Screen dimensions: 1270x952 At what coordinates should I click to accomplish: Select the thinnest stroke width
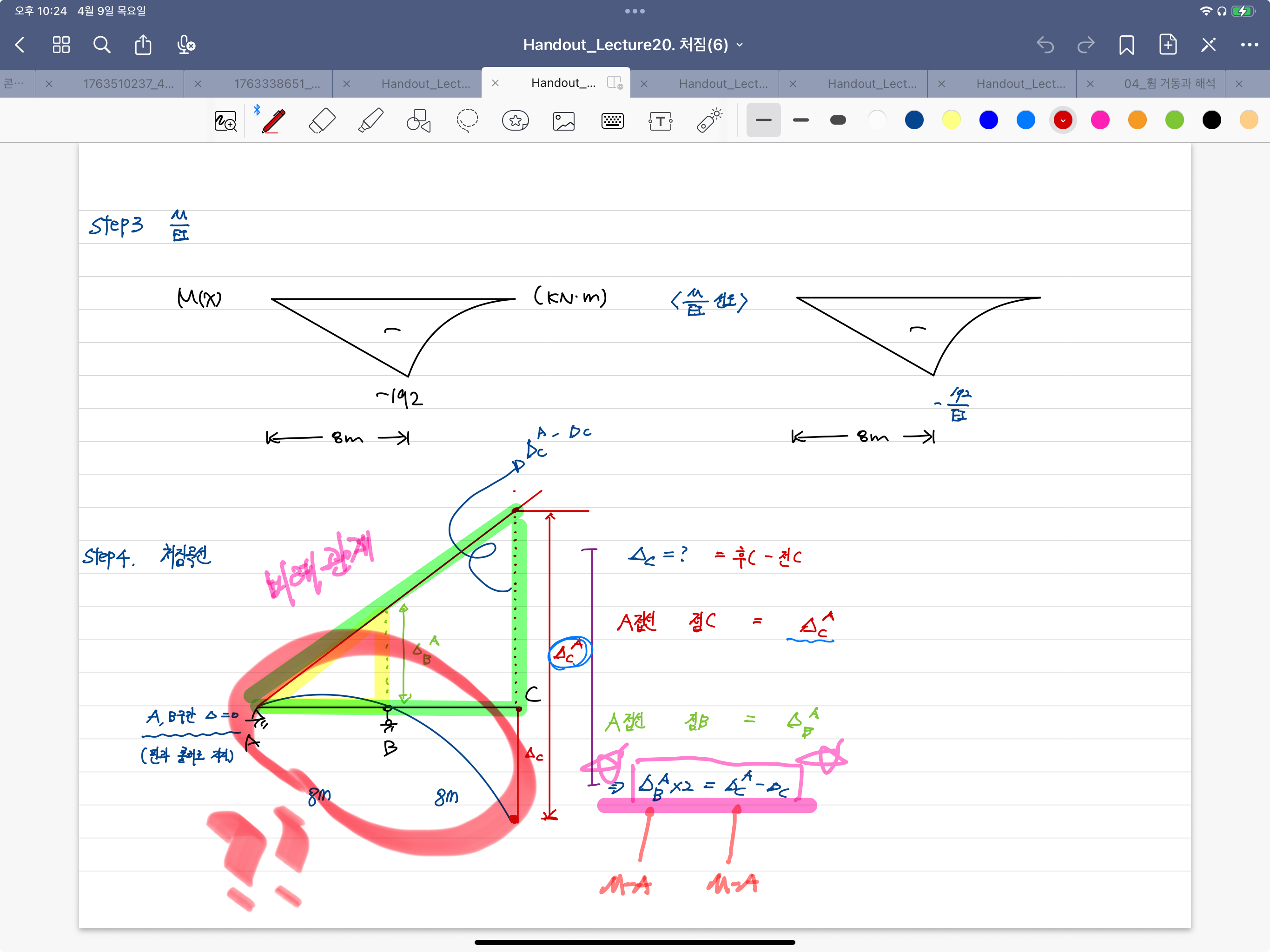tap(763, 120)
